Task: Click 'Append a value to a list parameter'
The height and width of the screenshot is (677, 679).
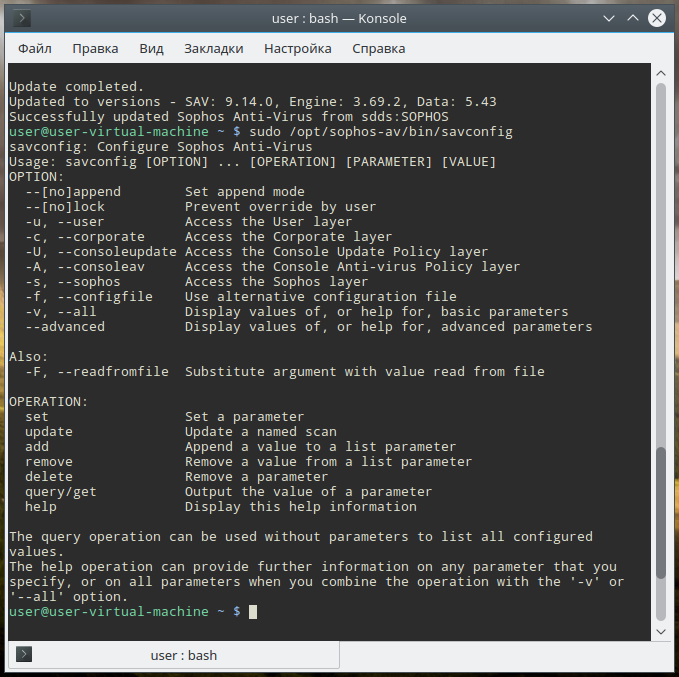Action: [320, 447]
